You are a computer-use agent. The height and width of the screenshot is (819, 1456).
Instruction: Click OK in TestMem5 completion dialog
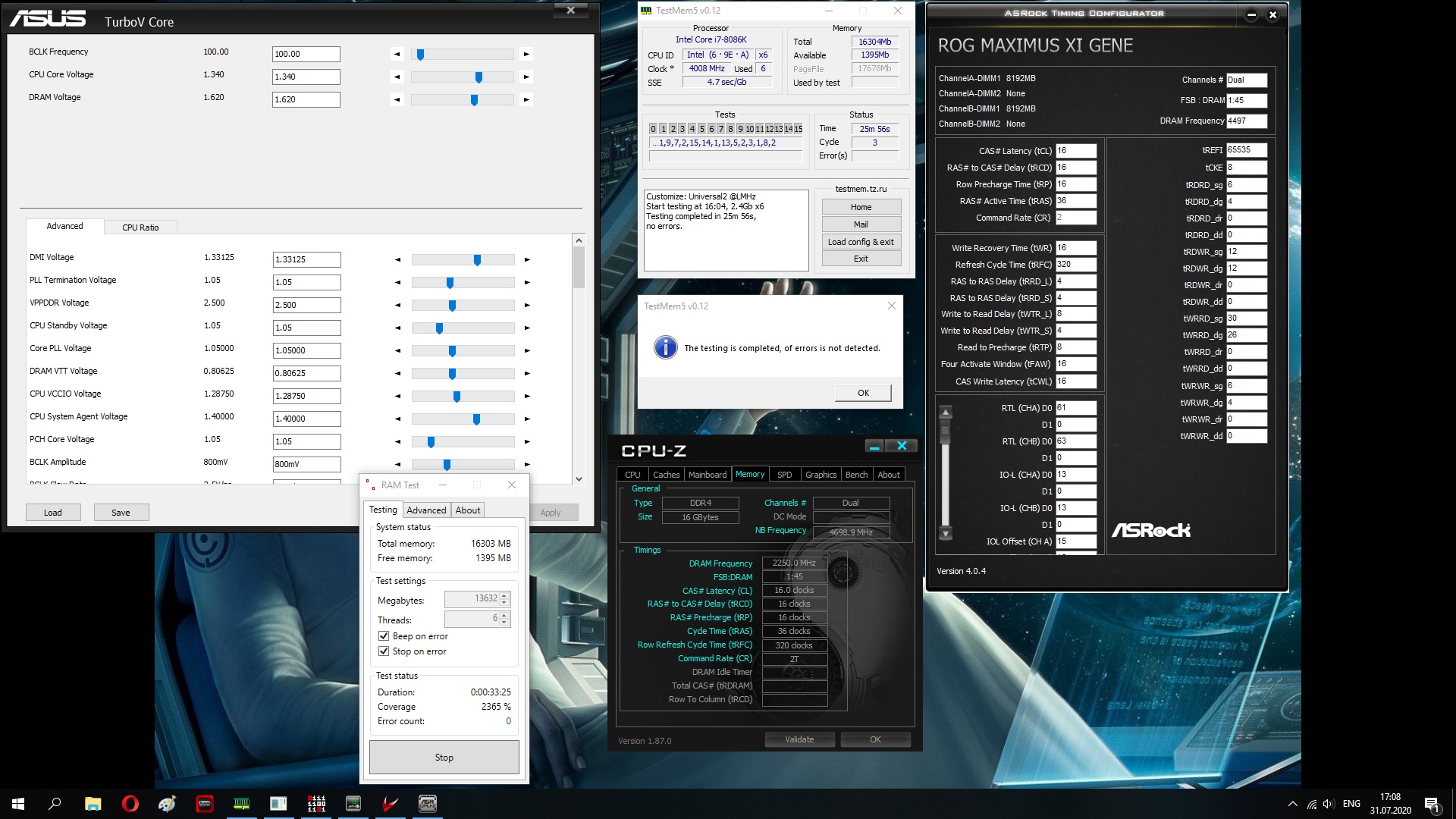point(863,393)
